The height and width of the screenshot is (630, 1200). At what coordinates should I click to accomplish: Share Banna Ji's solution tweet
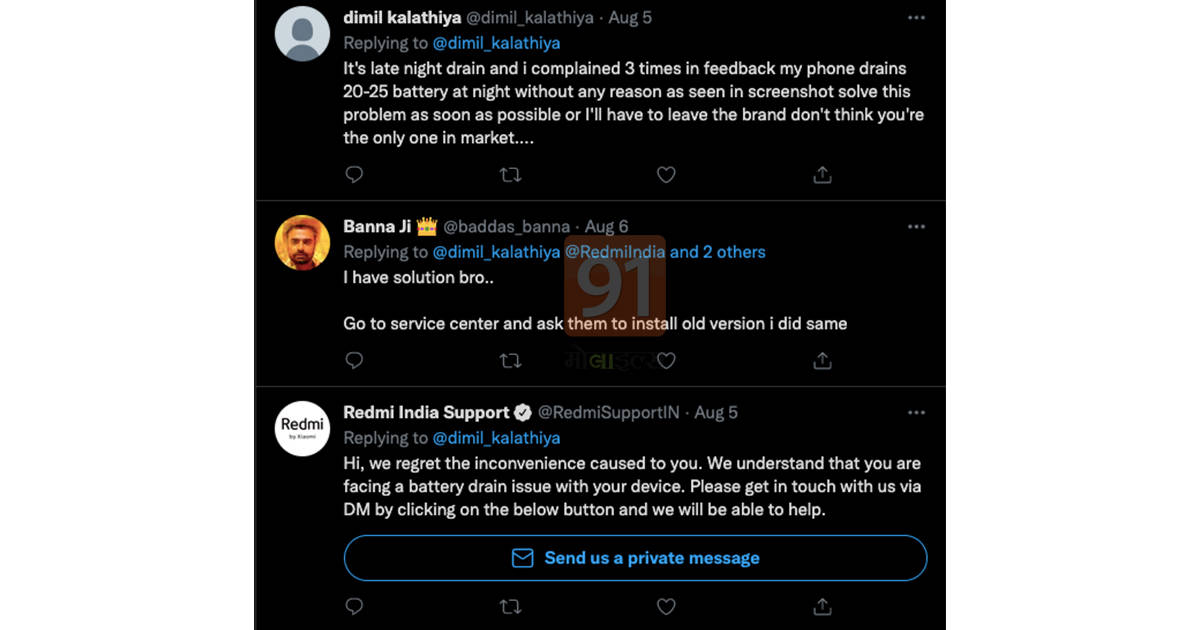point(822,360)
